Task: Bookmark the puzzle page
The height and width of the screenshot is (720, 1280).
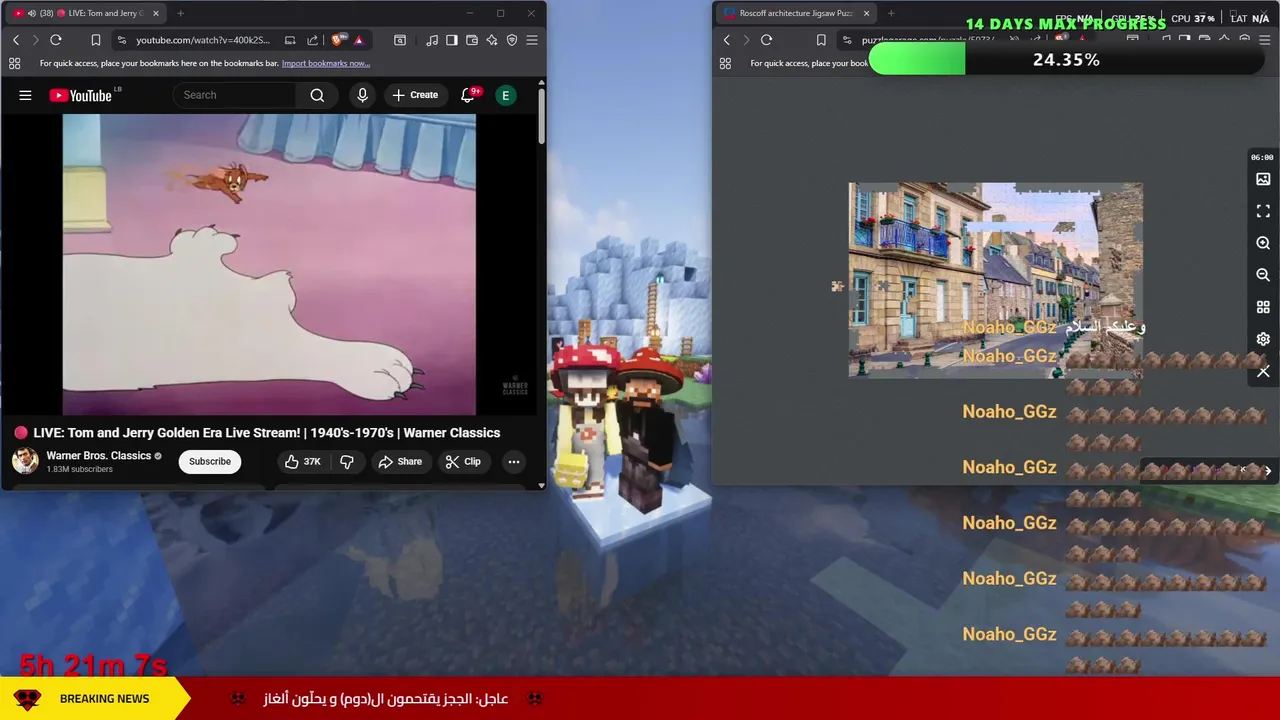Action: (x=821, y=40)
